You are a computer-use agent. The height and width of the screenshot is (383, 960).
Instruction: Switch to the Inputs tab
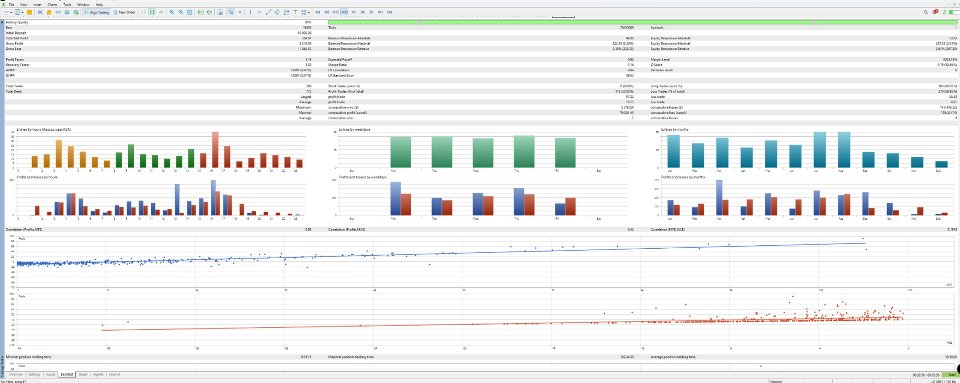coord(51,374)
